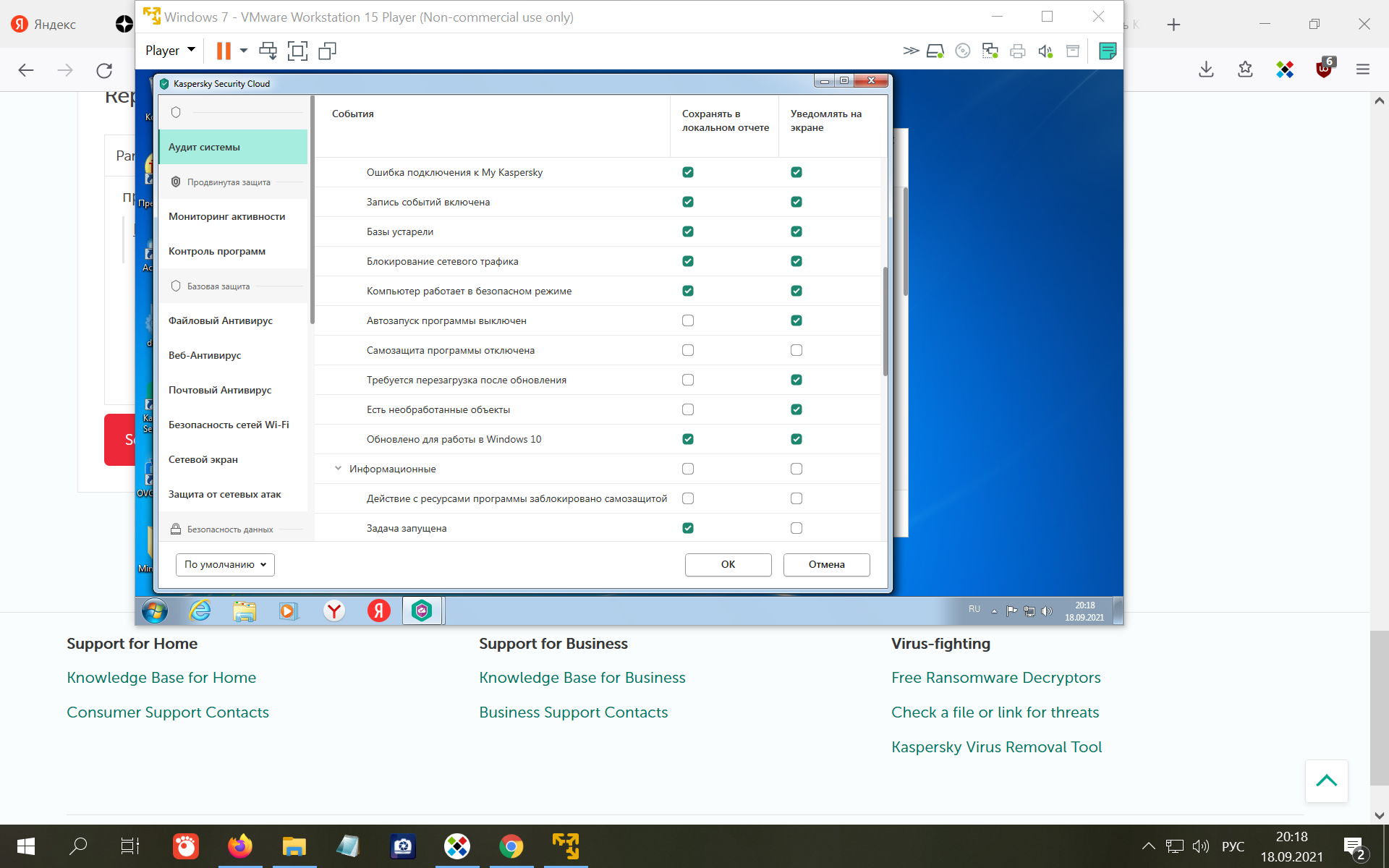Screen dimensions: 1389x868
Task: Open Kaspersky icon in Windows 7 taskbar
Action: 422,611
